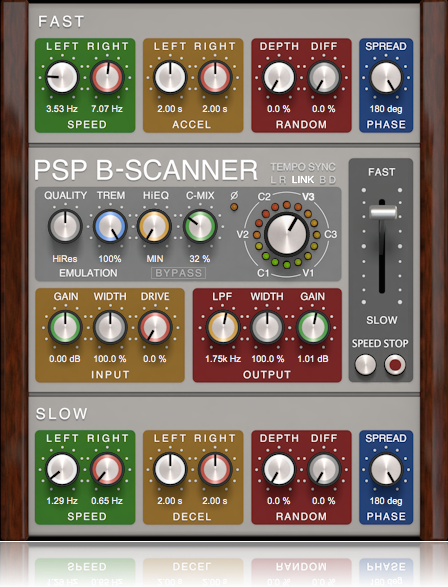Image resolution: width=448 pixels, height=587 pixels.
Task: Click the 0.65 Hz slow speed value
Action: [x=107, y=501]
